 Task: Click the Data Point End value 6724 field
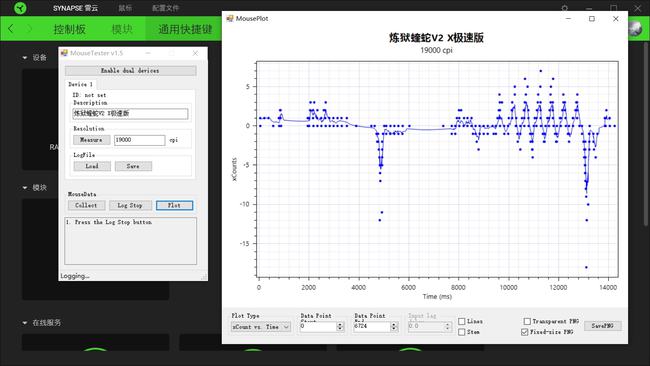[x=372, y=327]
